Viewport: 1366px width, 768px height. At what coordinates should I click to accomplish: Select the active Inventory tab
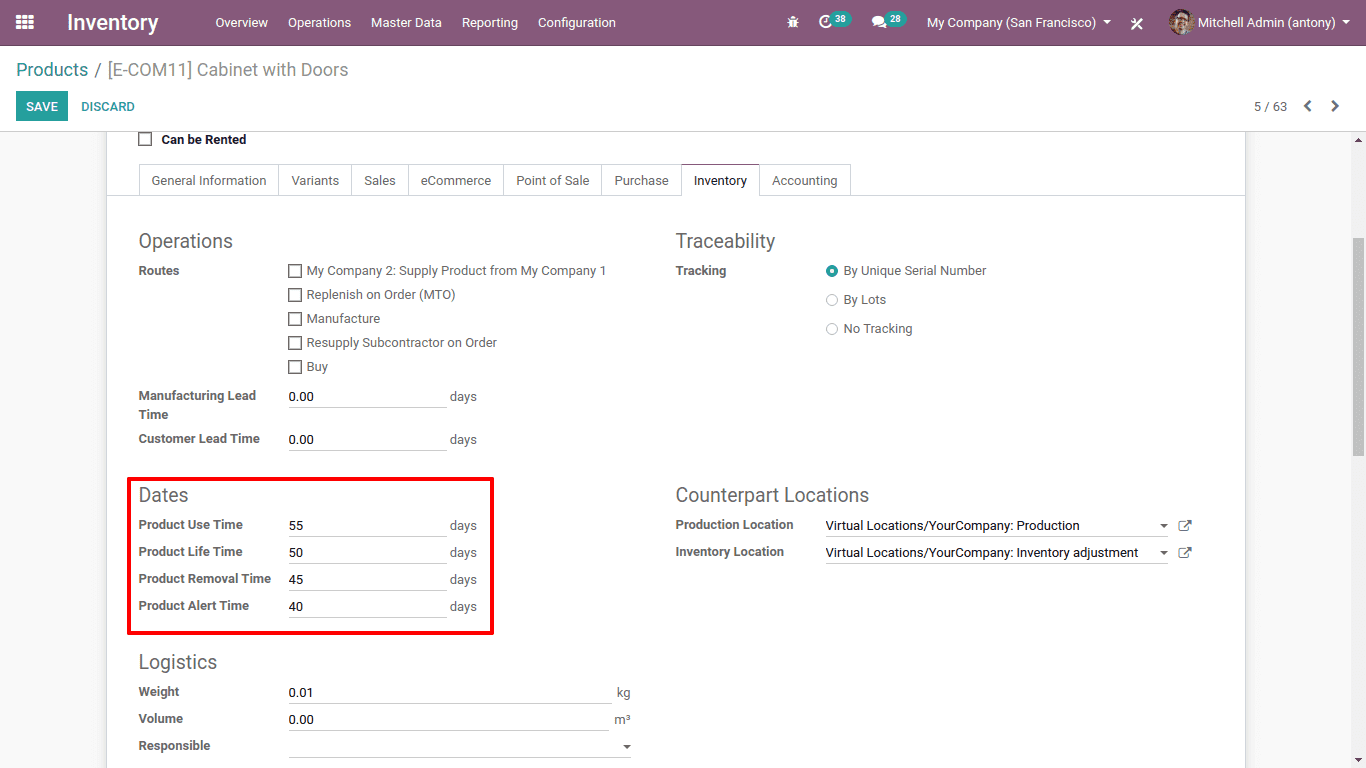pyautogui.click(x=720, y=180)
